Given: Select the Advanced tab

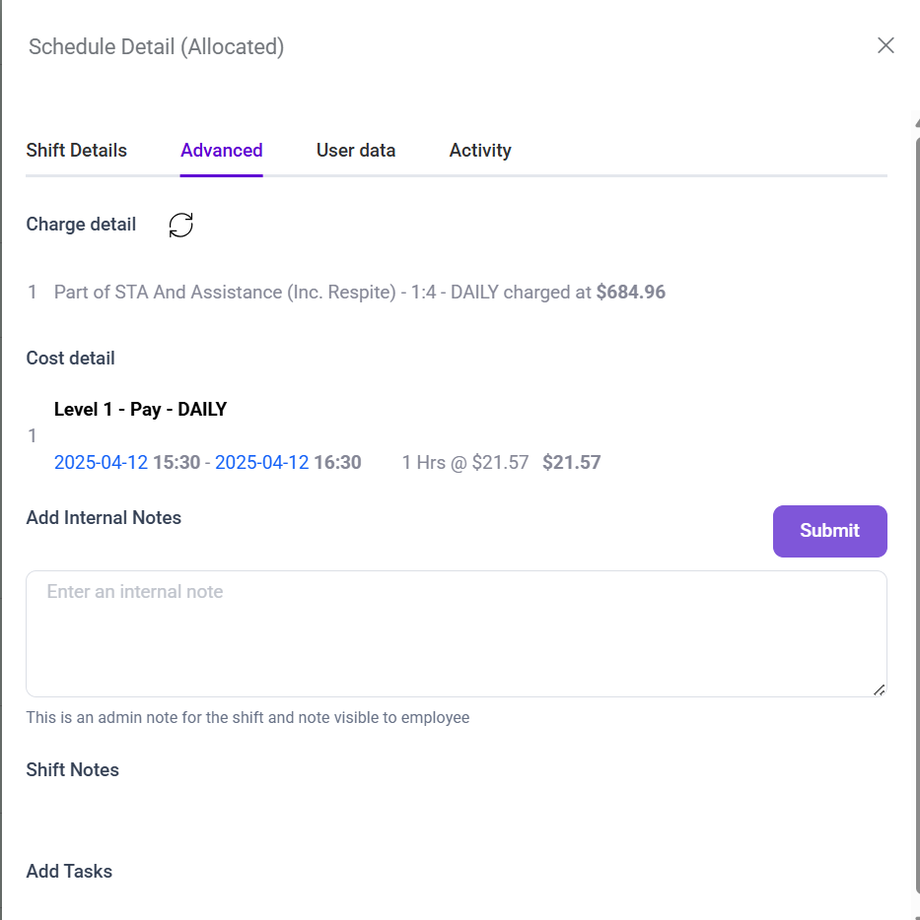Looking at the screenshot, I should tap(221, 151).
